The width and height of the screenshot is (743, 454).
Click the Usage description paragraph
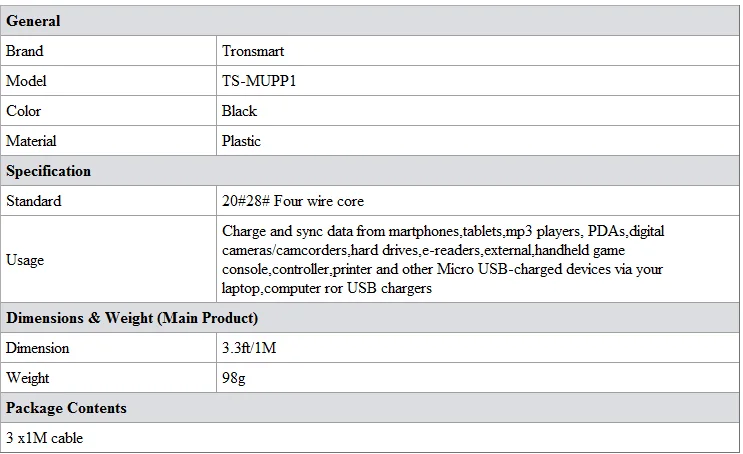pyautogui.click(x=442, y=260)
